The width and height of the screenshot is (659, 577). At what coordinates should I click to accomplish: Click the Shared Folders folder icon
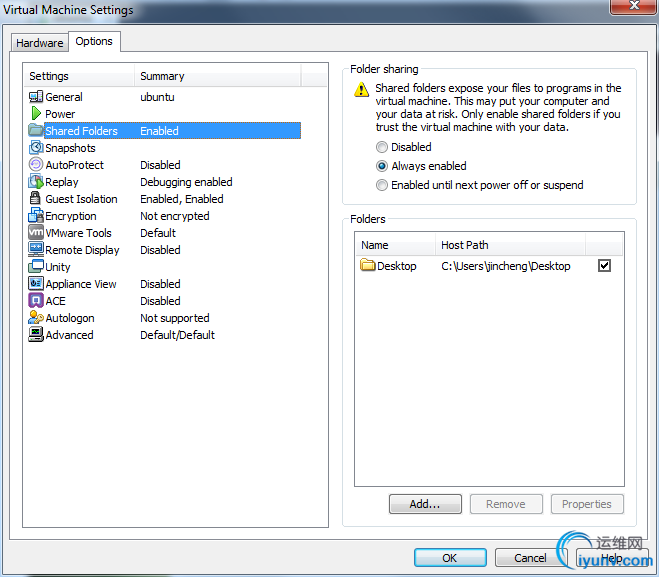(x=36, y=130)
